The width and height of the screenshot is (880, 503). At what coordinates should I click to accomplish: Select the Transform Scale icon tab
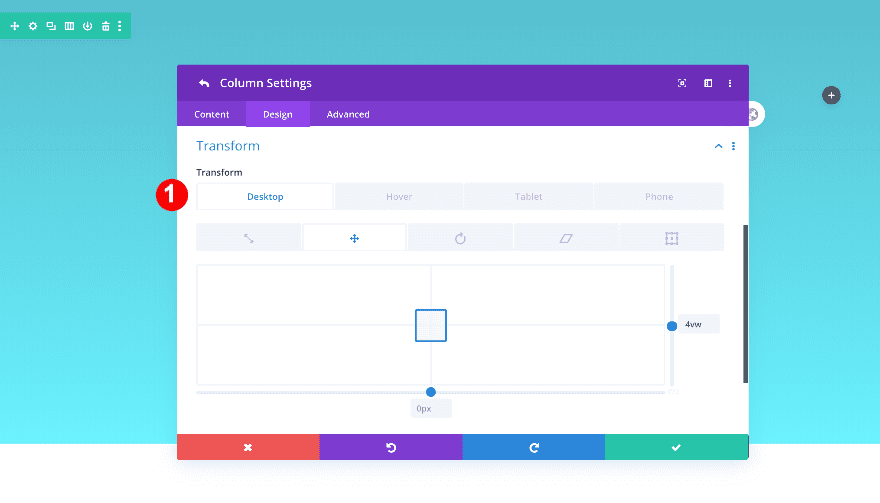point(249,238)
